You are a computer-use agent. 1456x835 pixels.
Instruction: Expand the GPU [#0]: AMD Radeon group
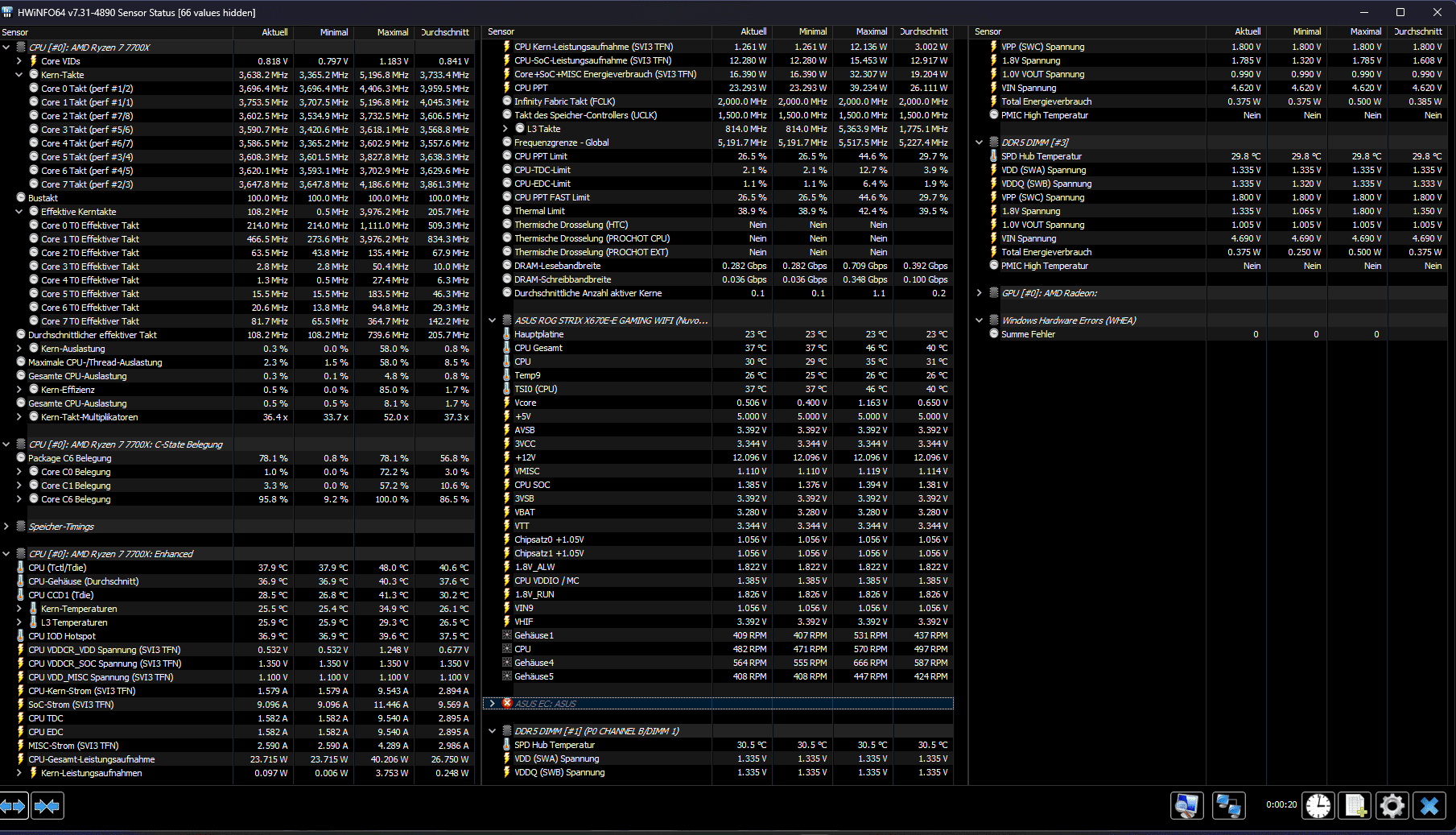pos(980,293)
